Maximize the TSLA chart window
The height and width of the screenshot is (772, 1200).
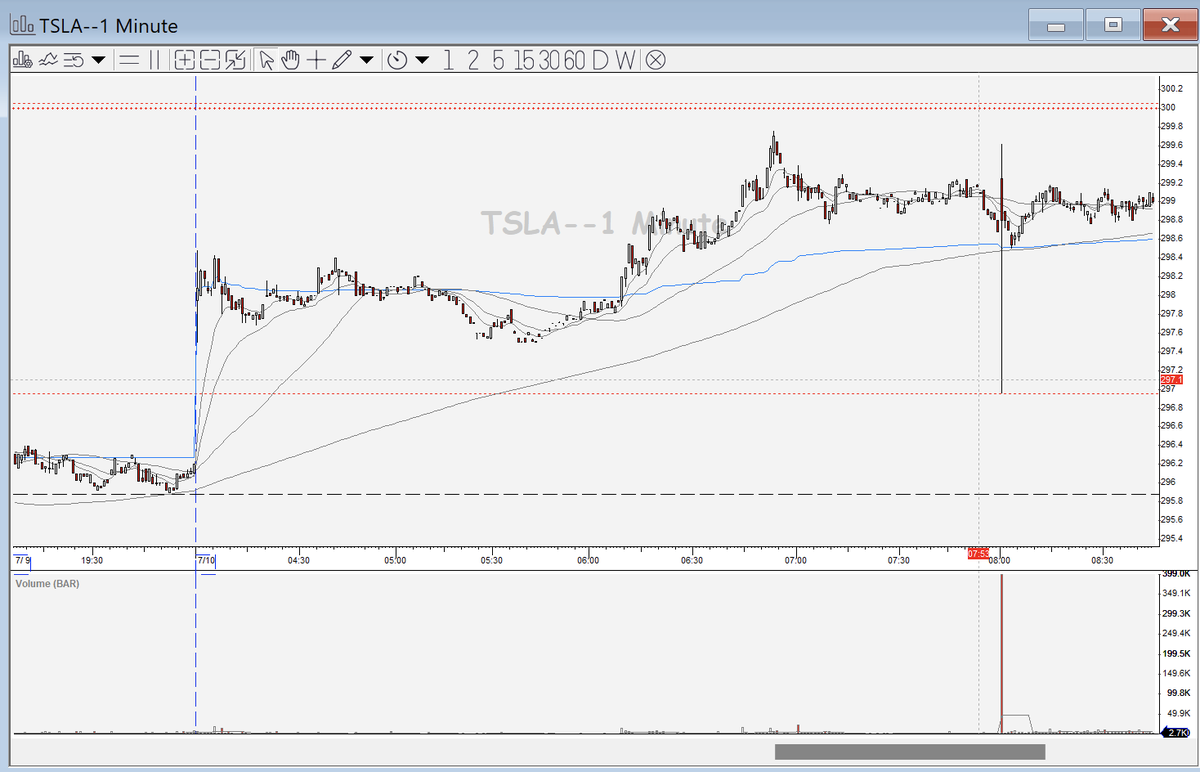click(1114, 25)
